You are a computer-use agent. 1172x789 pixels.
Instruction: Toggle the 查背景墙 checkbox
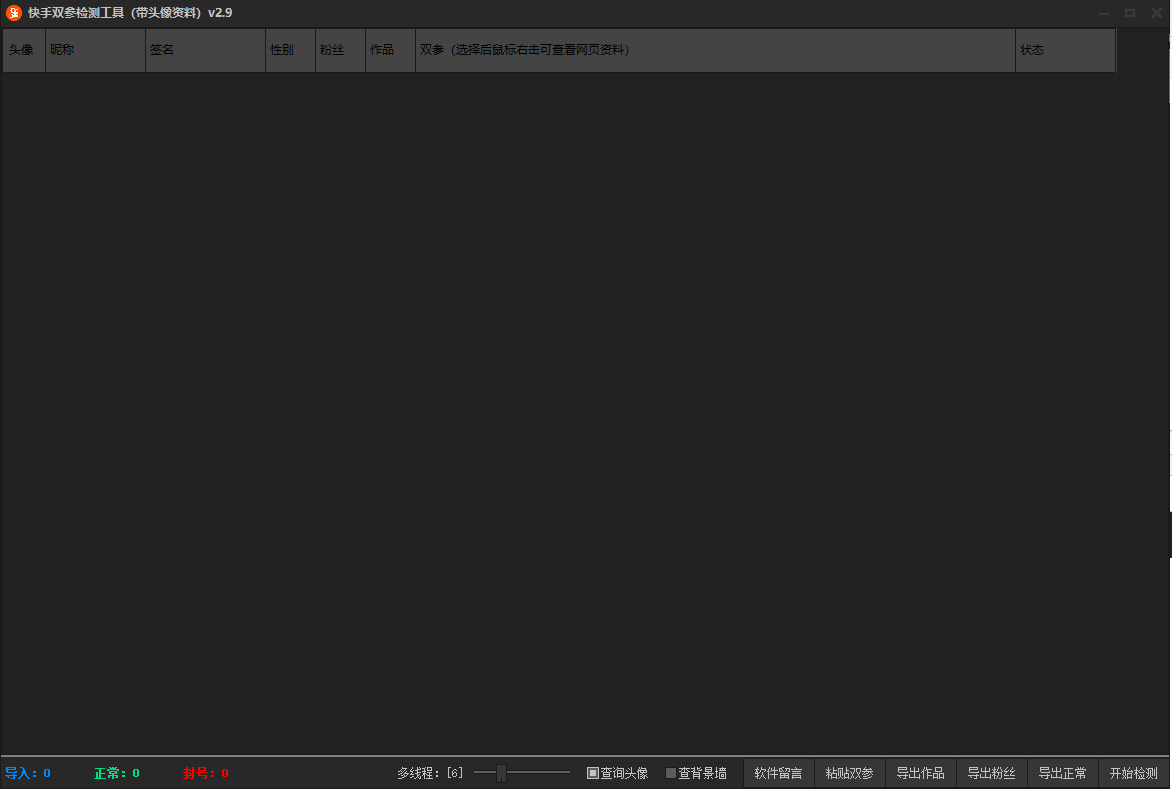click(x=671, y=773)
